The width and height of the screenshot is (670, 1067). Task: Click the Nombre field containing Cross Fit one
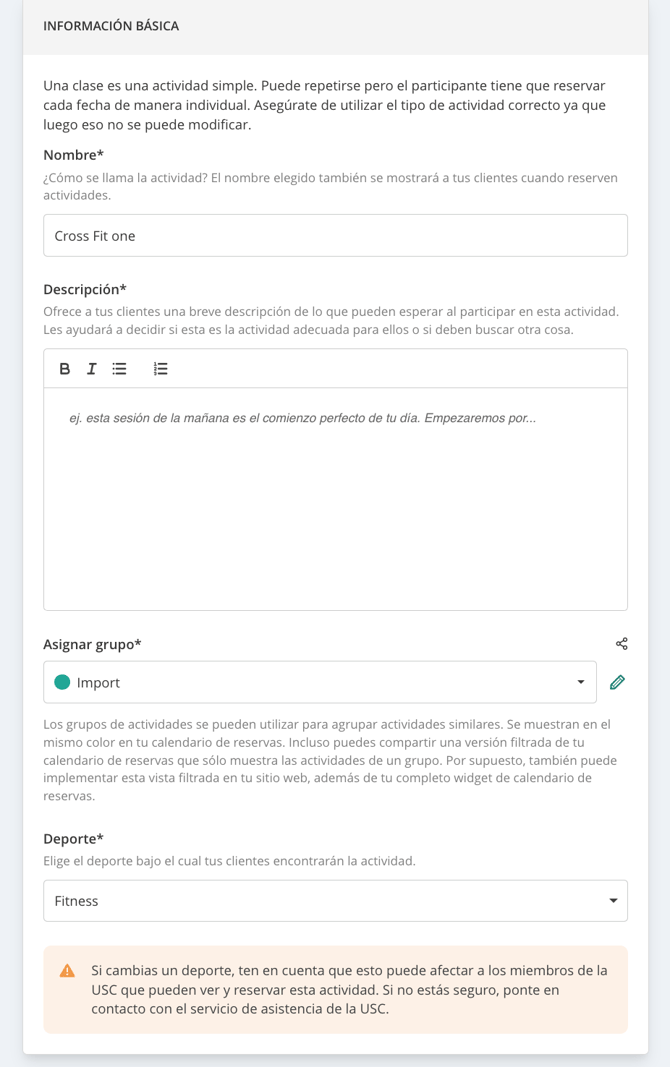pyautogui.click(x=335, y=235)
